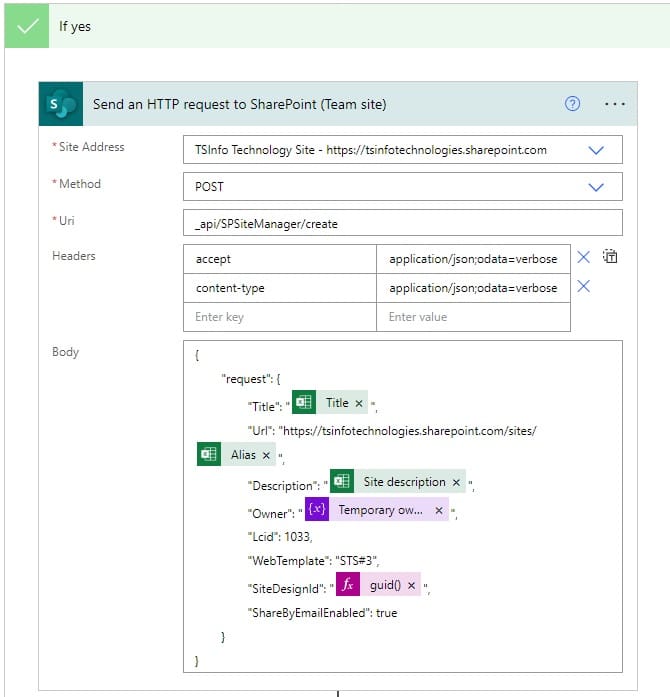This screenshot has height=697, width=670.
Task: Collapse the Send an HTTP request action title
Action: (x=239, y=104)
